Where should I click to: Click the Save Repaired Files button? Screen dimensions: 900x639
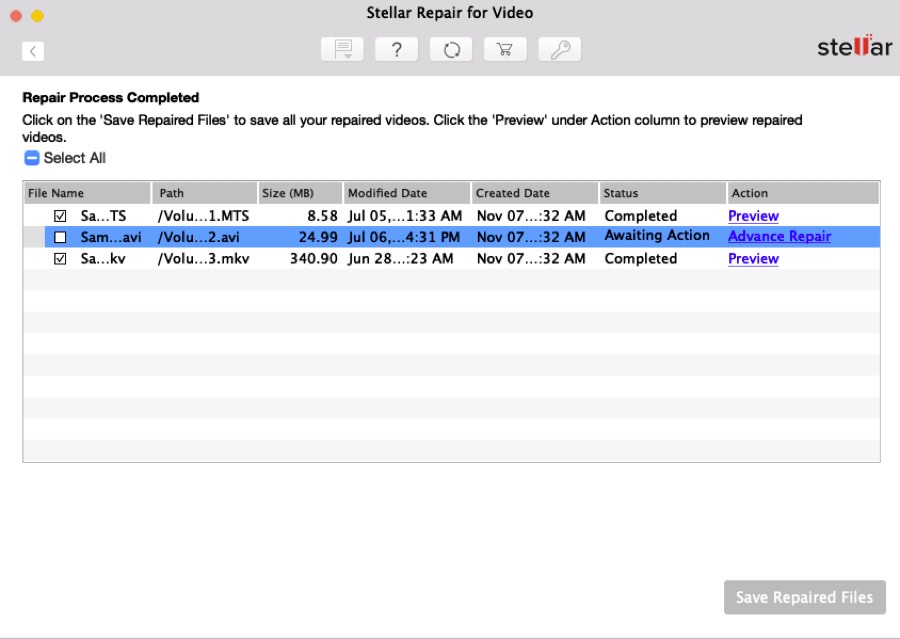[x=804, y=597]
